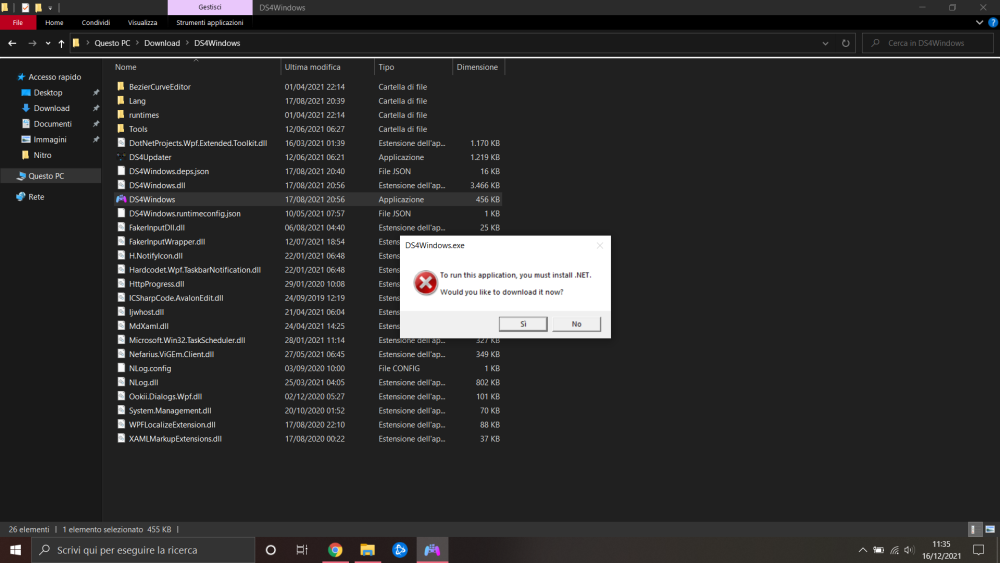Open the Strumenti applicazioni tab
1000x563 pixels.
coord(210,22)
